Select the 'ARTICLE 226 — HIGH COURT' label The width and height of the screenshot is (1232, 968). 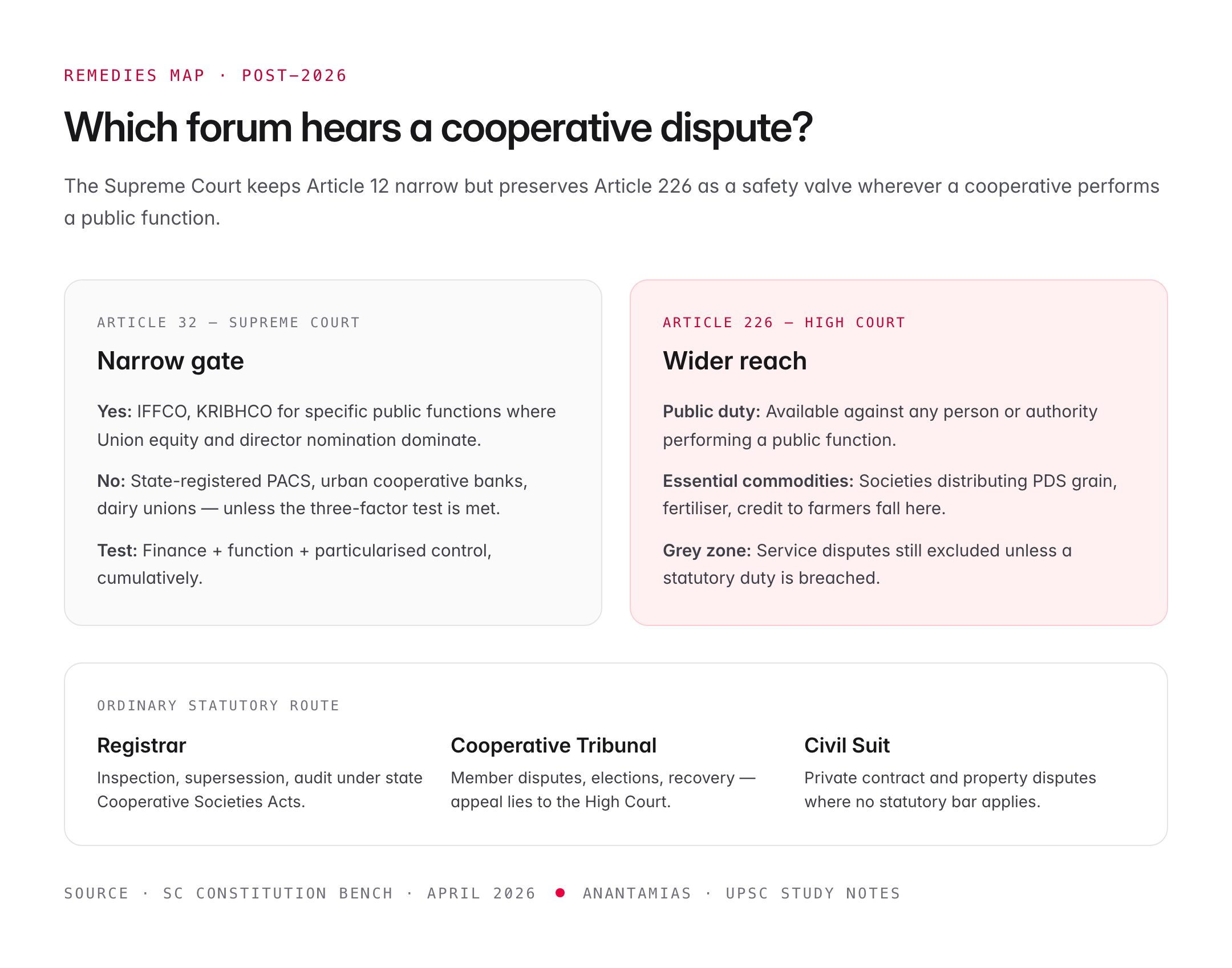(784, 323)
